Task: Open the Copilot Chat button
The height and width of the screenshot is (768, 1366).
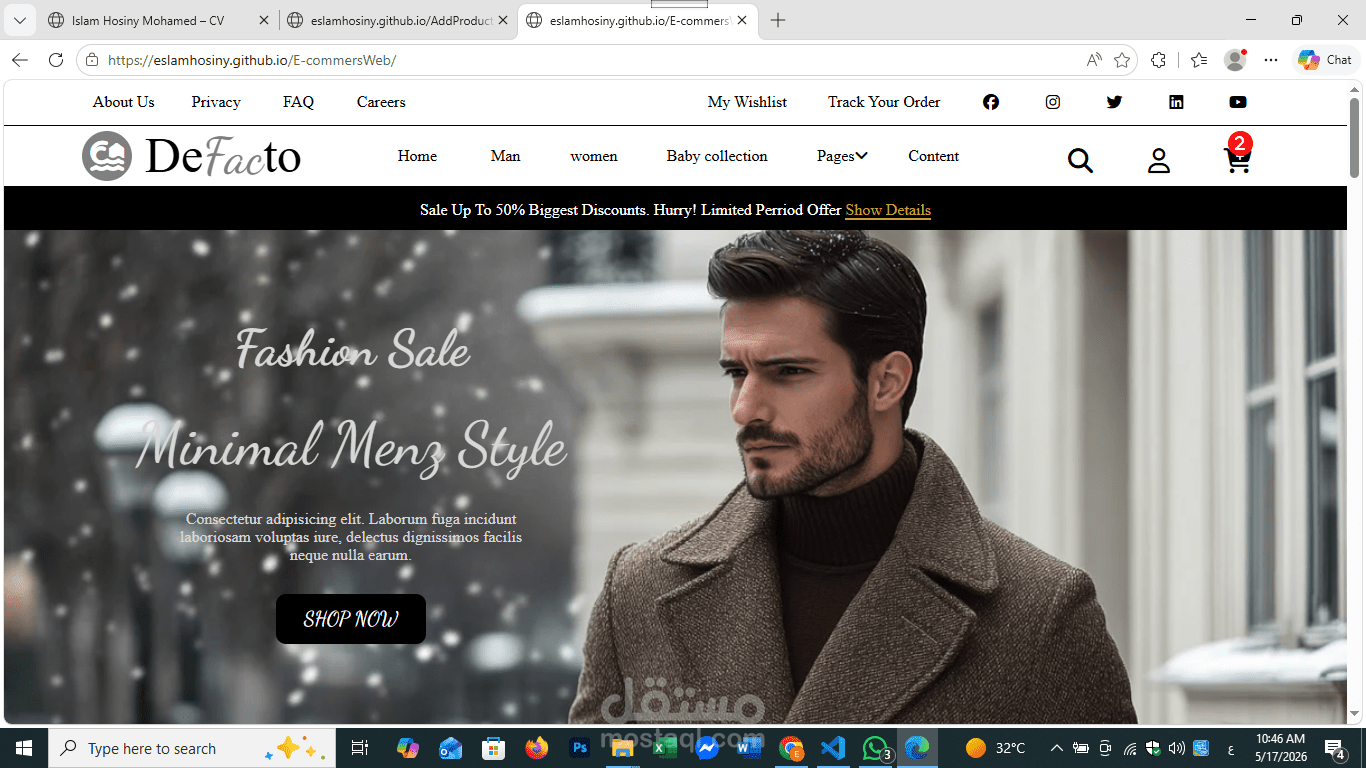Action: click(1325, 60)
